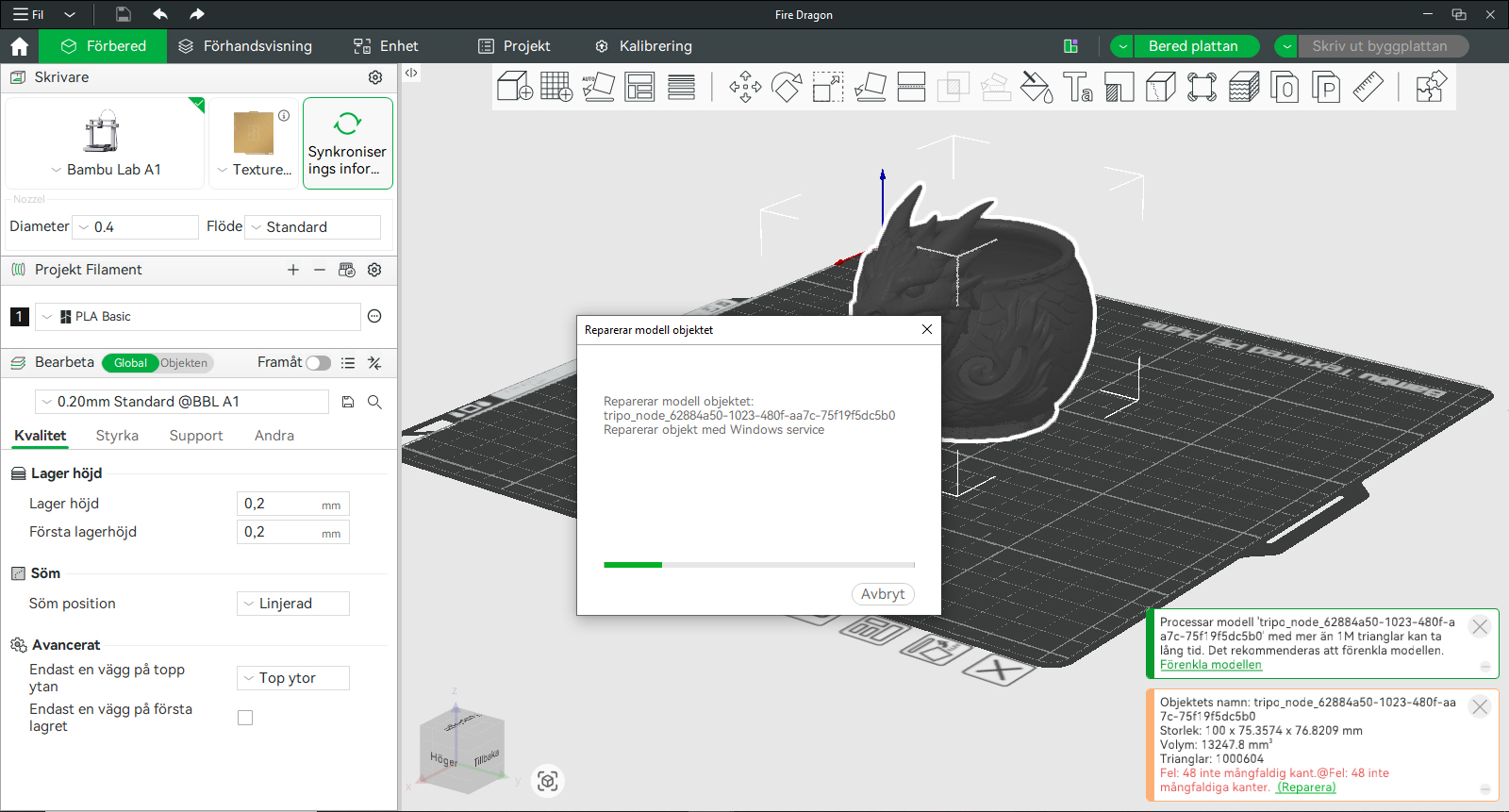Click the AMS sync icon in Projekt Filament
1509x812 pixels.
(x=347, y=270)
